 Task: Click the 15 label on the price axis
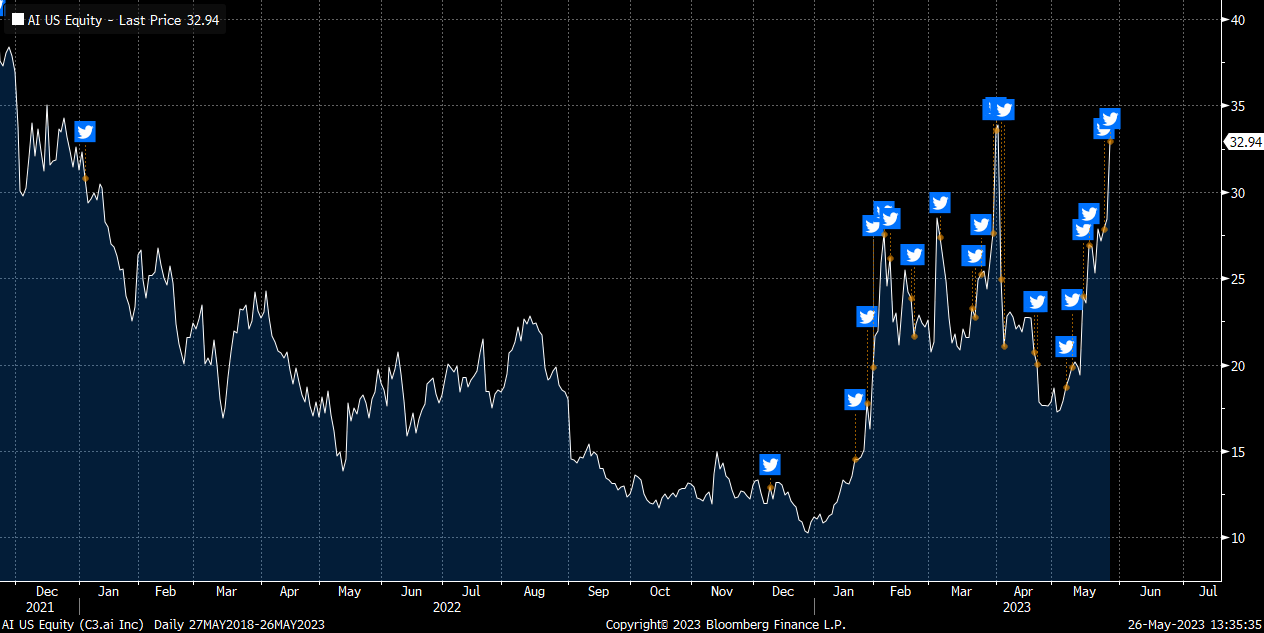click(1237, 452)
